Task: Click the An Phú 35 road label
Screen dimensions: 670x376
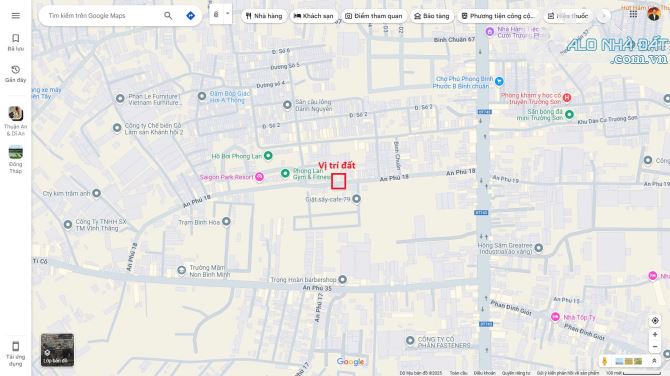Action: coord(317,288)
